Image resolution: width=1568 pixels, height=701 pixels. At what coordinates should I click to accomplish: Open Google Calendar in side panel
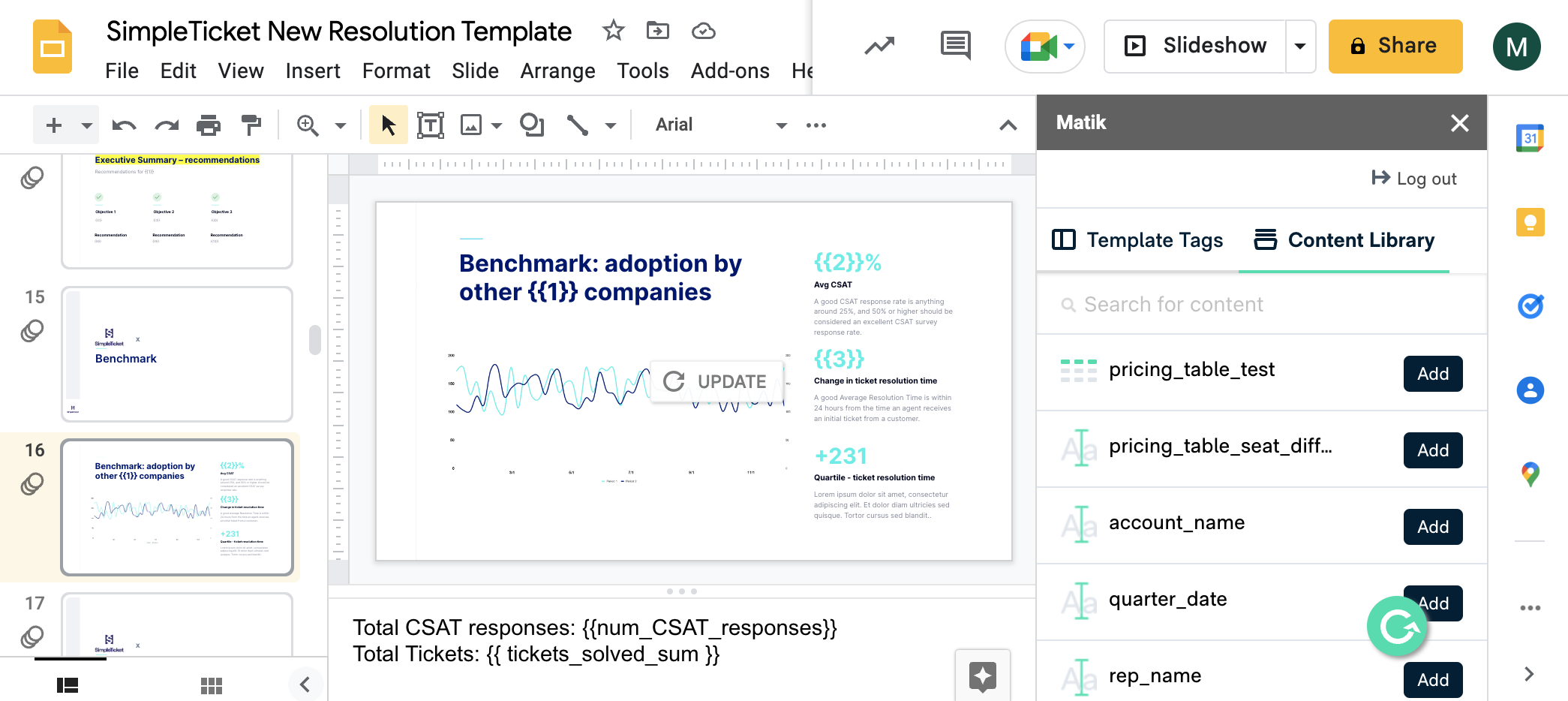(x=1530, y=138)
